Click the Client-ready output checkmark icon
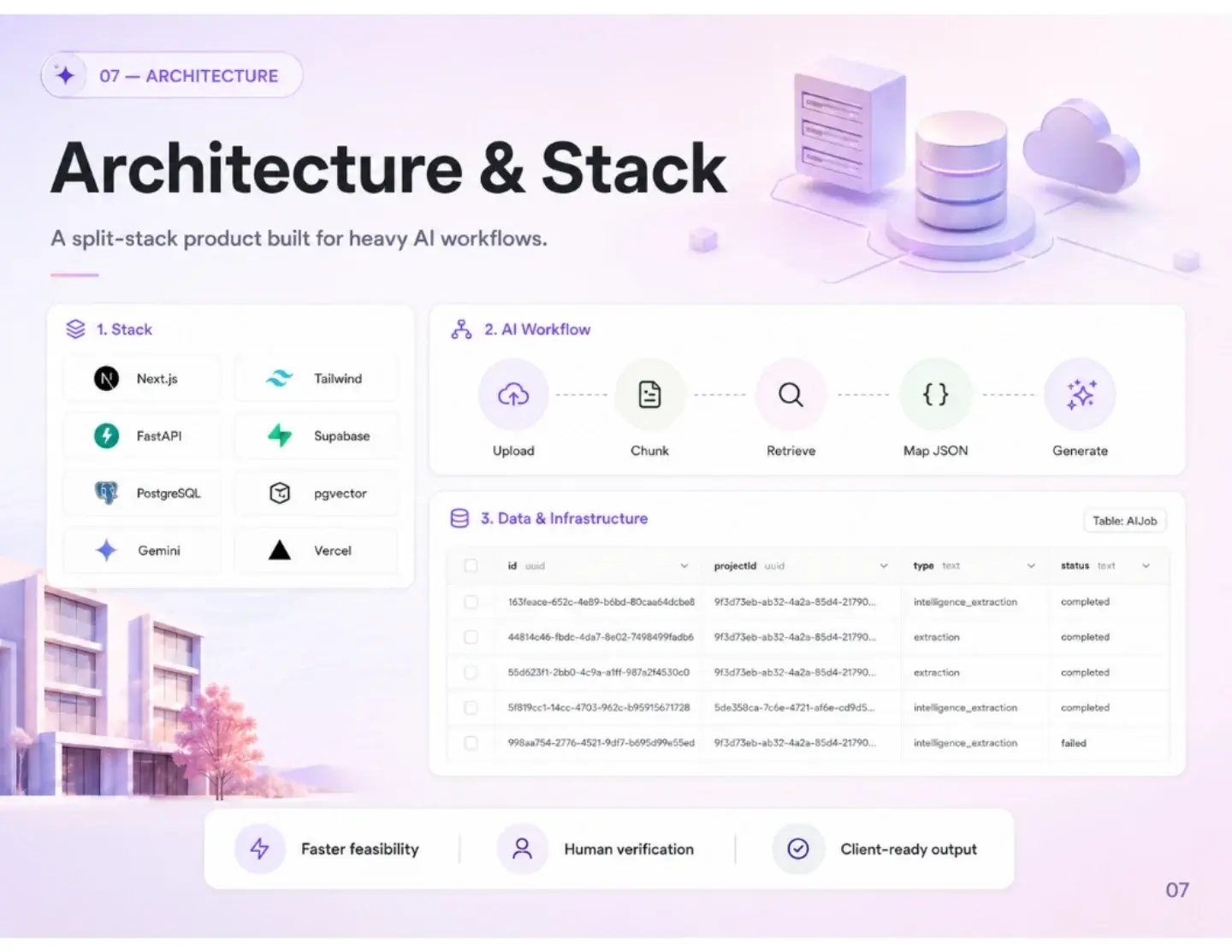Image resolution: width=1232 pixels, height=952 pixels. (x=798, y=849)
